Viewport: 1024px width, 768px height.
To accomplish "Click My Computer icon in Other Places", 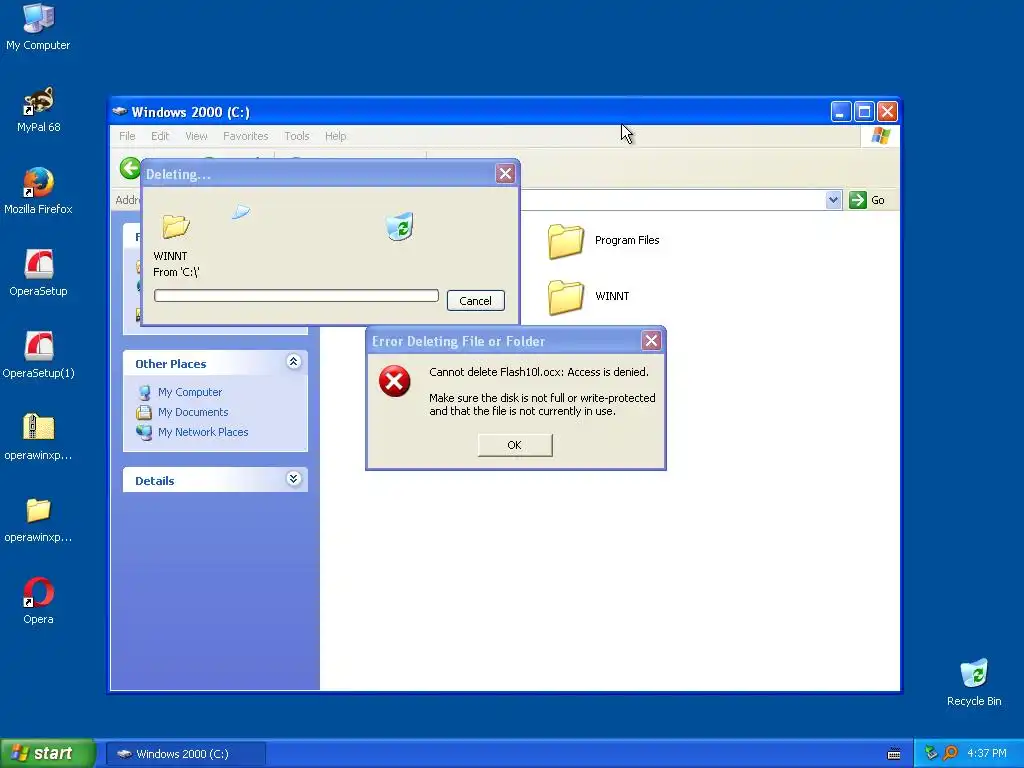I will (144, 392).
